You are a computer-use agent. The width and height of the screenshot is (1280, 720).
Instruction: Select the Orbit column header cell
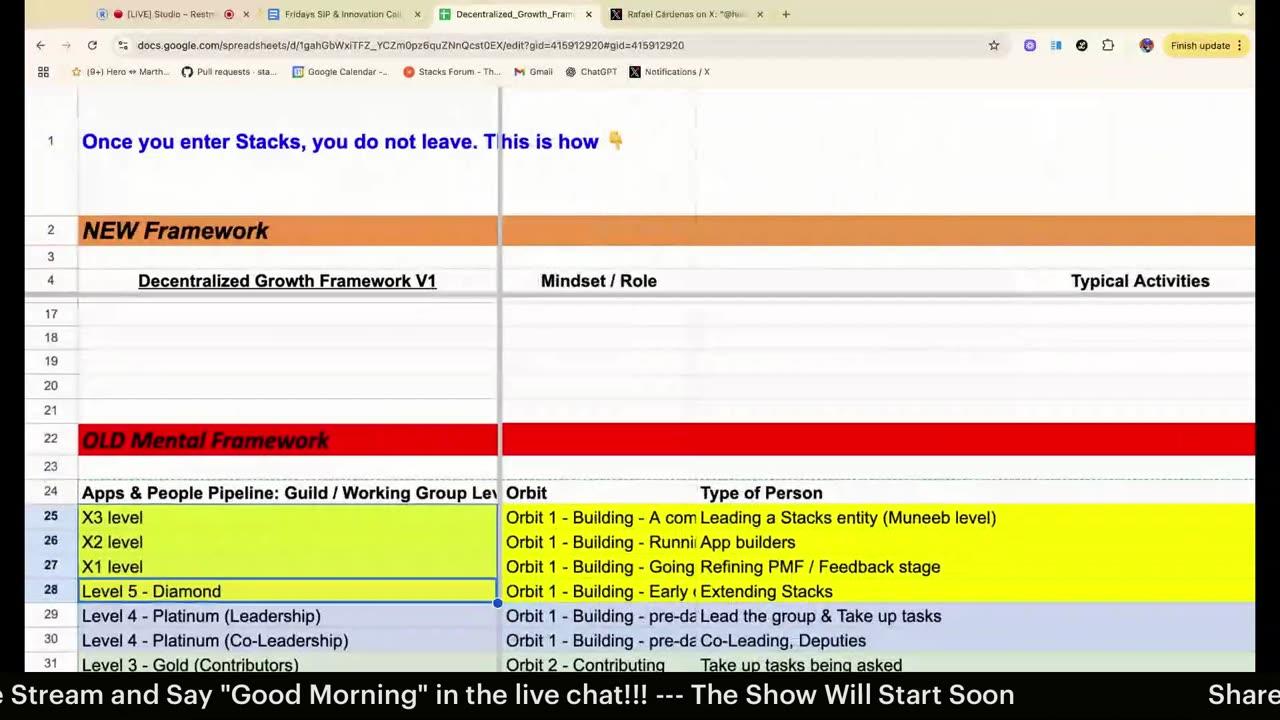point(599,493)
